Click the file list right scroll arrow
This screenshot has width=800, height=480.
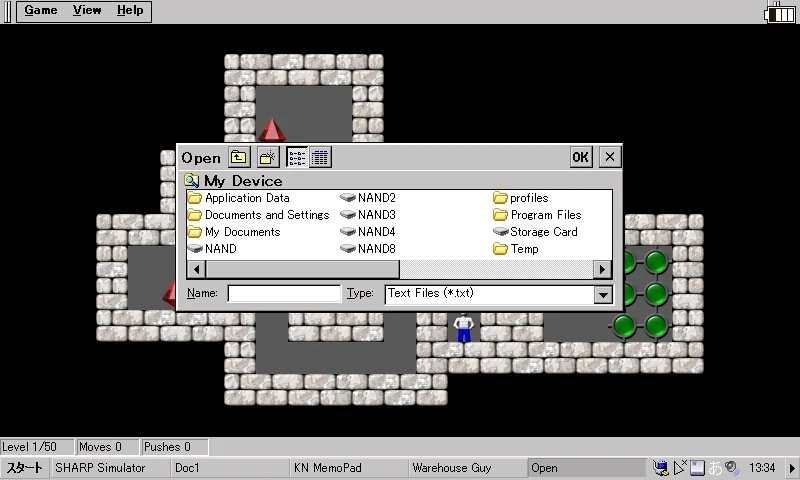point(602,269)
